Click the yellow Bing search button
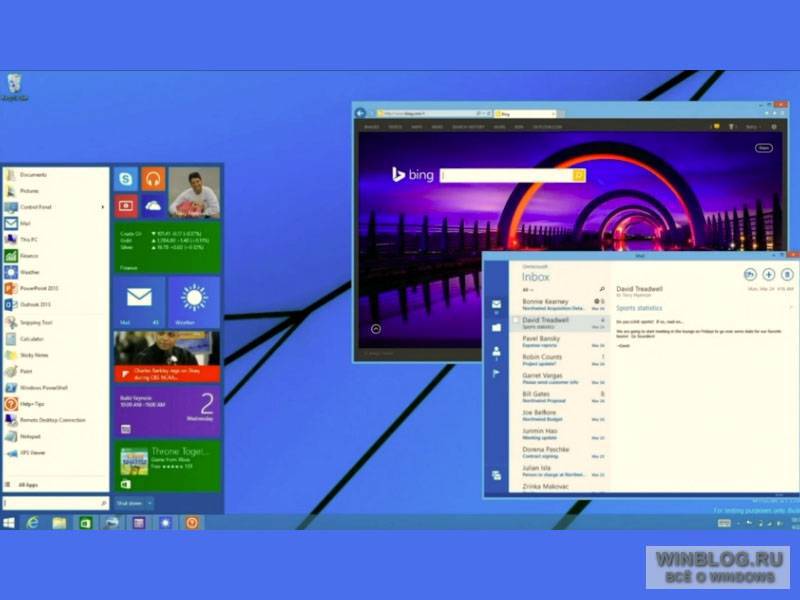This screenshot has height=600, width=800. [x=579, y=176]
